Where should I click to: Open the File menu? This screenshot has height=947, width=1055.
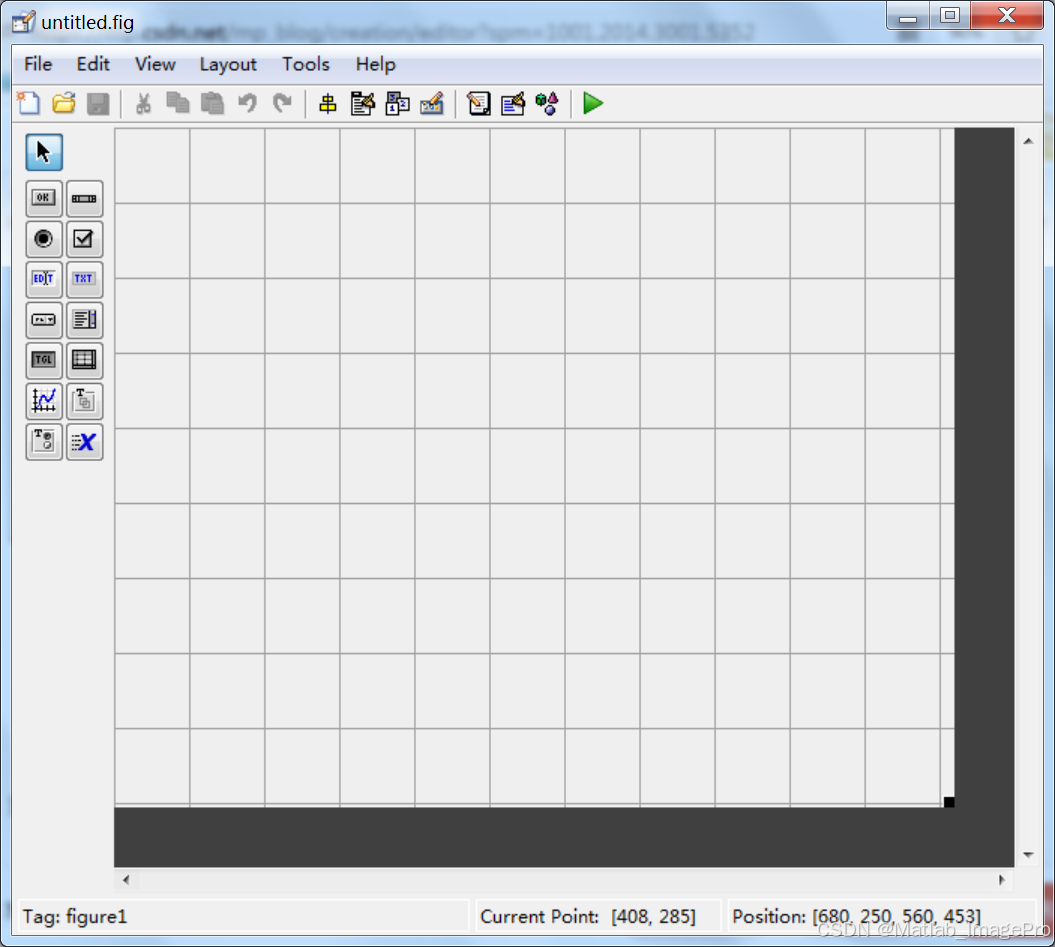(x=38, y=65)
